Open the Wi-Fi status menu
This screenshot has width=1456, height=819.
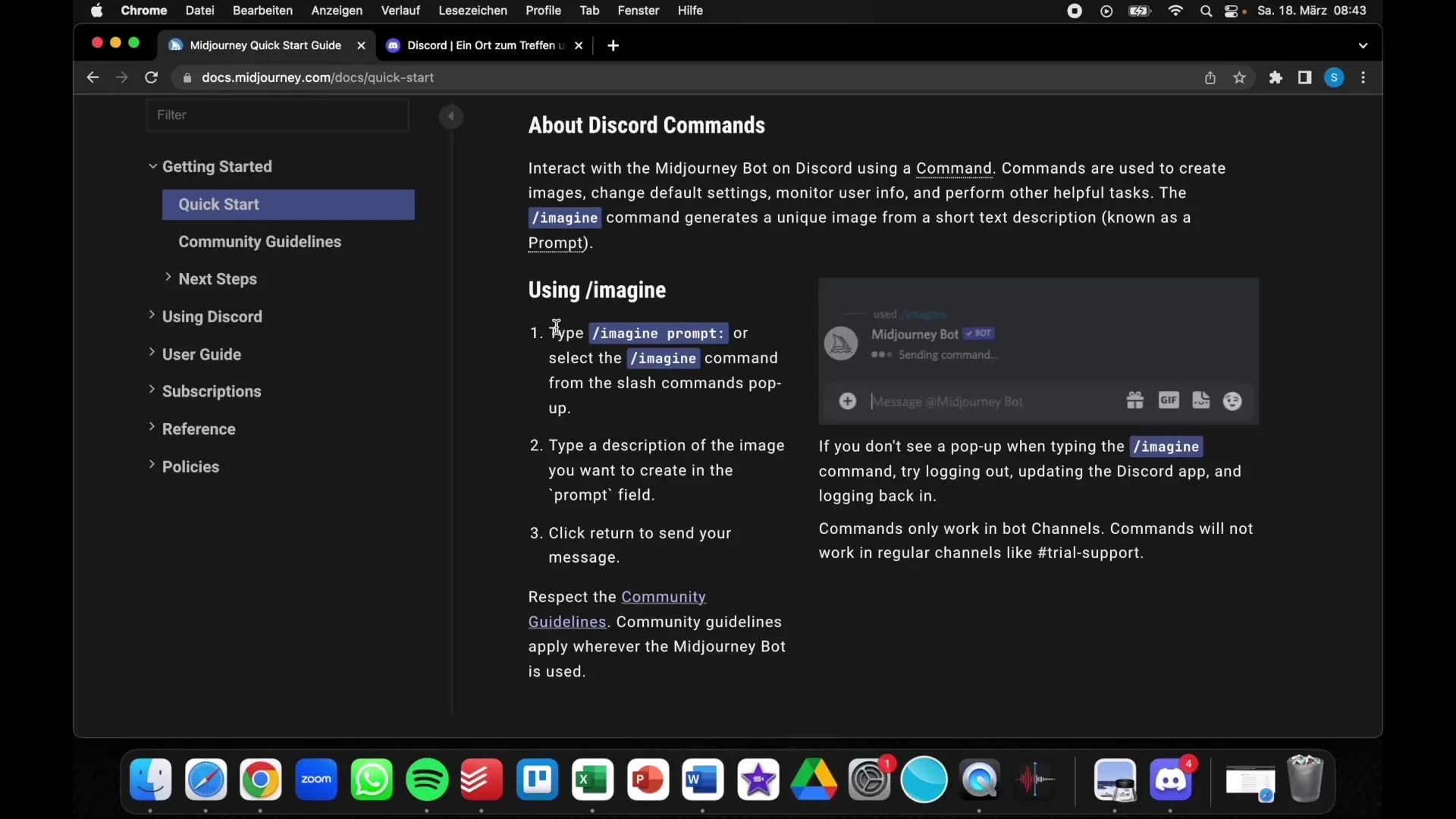1175,11
